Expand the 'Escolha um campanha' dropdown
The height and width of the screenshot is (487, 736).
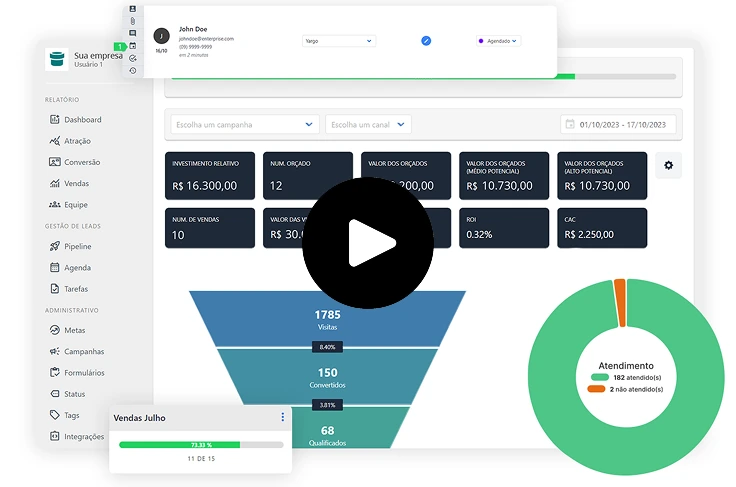(244, 125)
